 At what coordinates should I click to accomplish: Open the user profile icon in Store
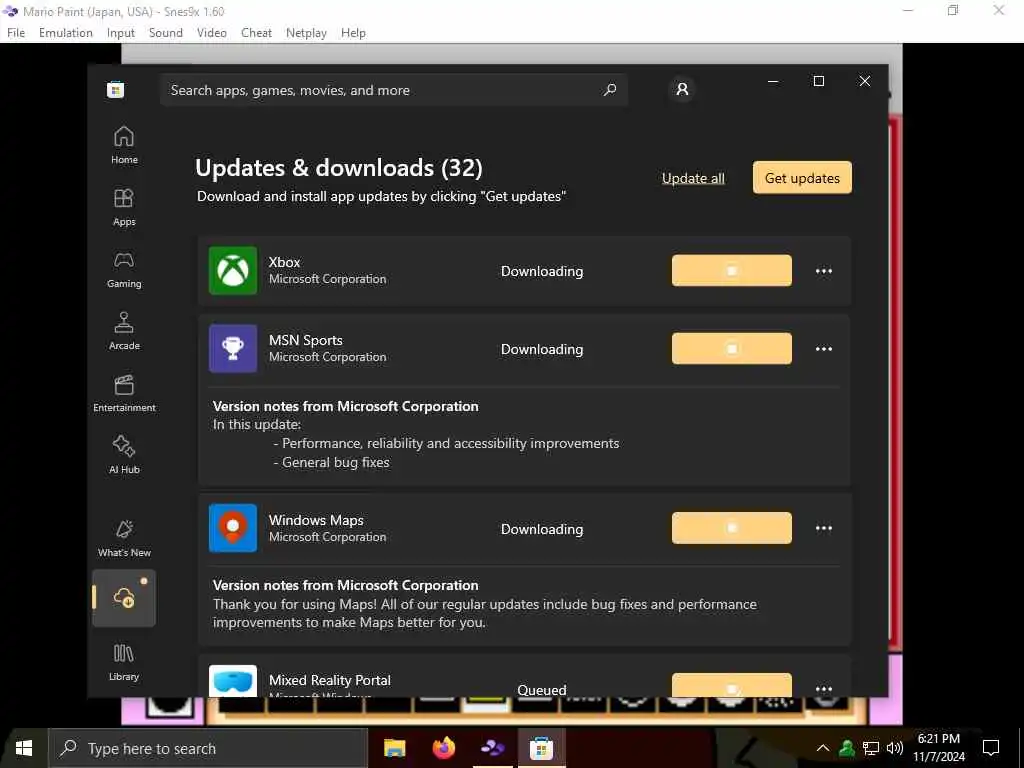click(682, 89)
